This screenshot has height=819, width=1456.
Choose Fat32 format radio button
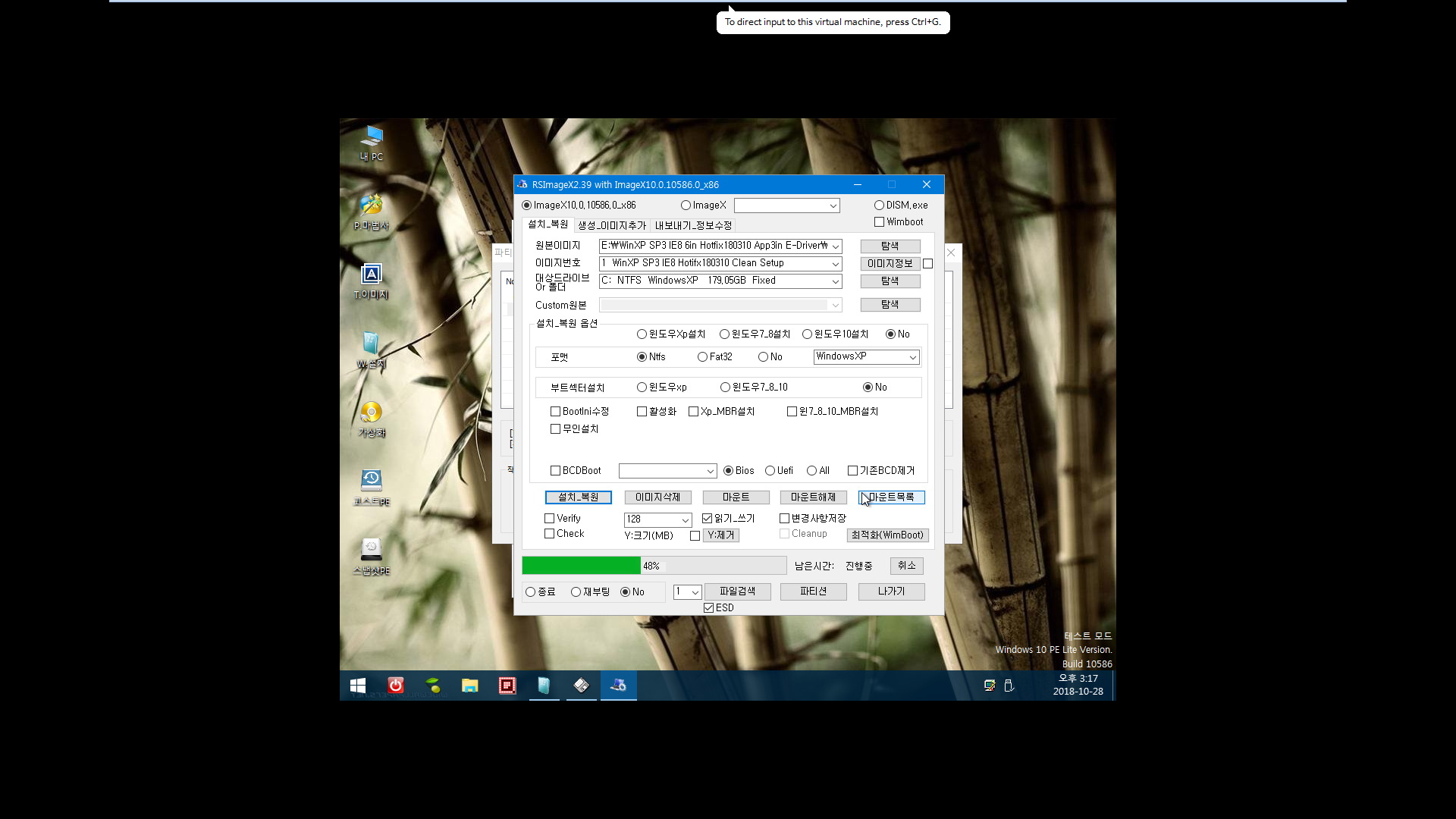click(714, 357)
